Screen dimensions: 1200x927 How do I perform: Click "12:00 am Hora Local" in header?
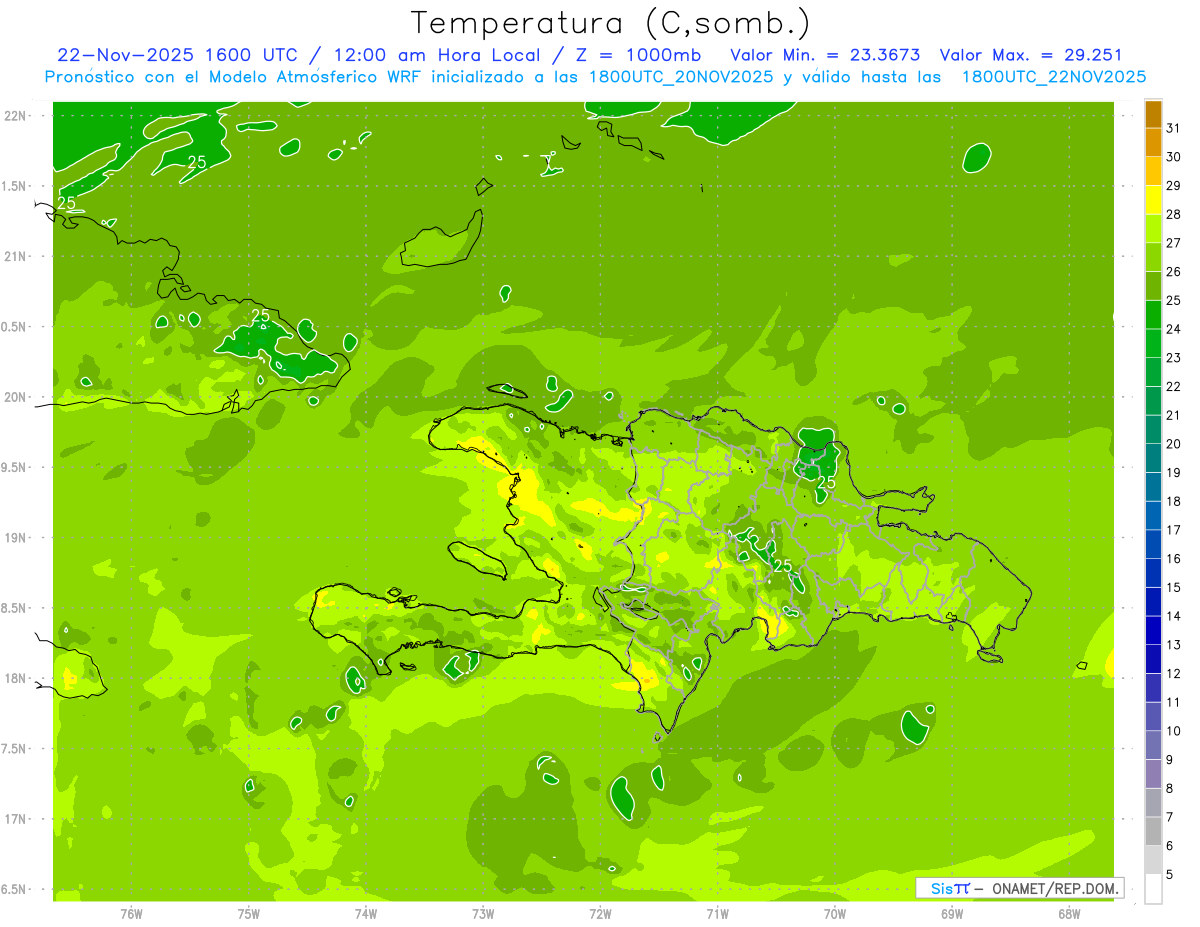point(439,55)
